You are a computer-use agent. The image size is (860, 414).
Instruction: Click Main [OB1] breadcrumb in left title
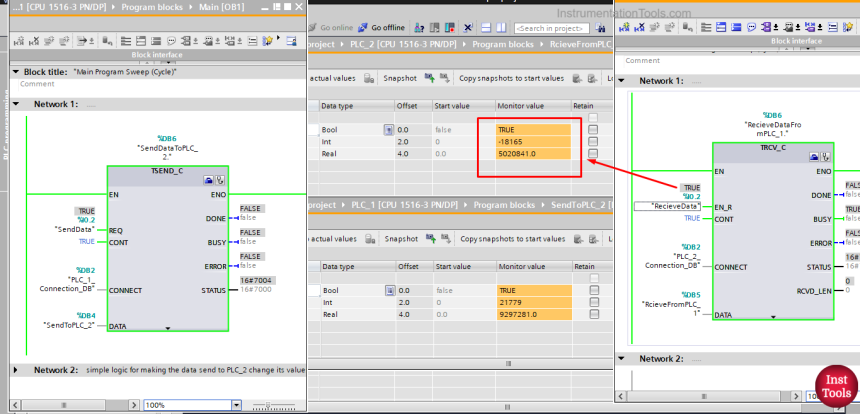(x=222, y=7)
